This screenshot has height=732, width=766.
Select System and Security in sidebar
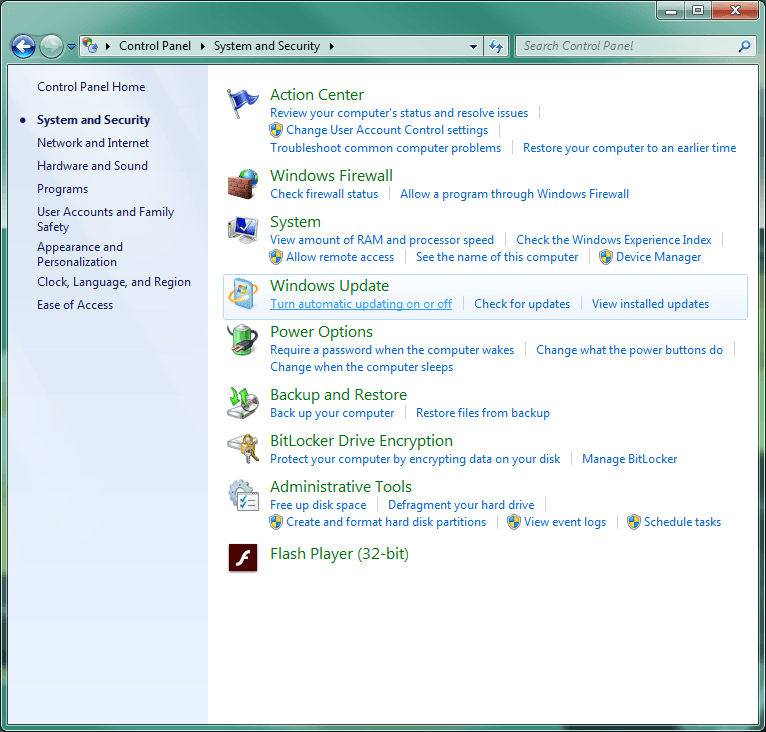click(93, 120)
